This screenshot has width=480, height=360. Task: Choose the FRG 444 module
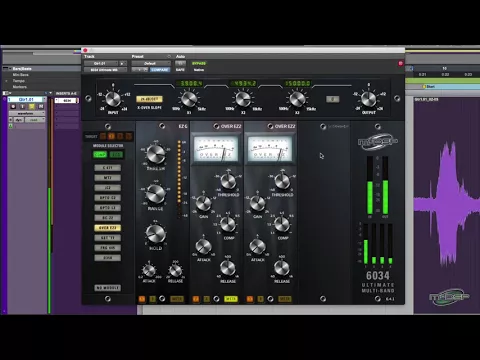[107, 248]
